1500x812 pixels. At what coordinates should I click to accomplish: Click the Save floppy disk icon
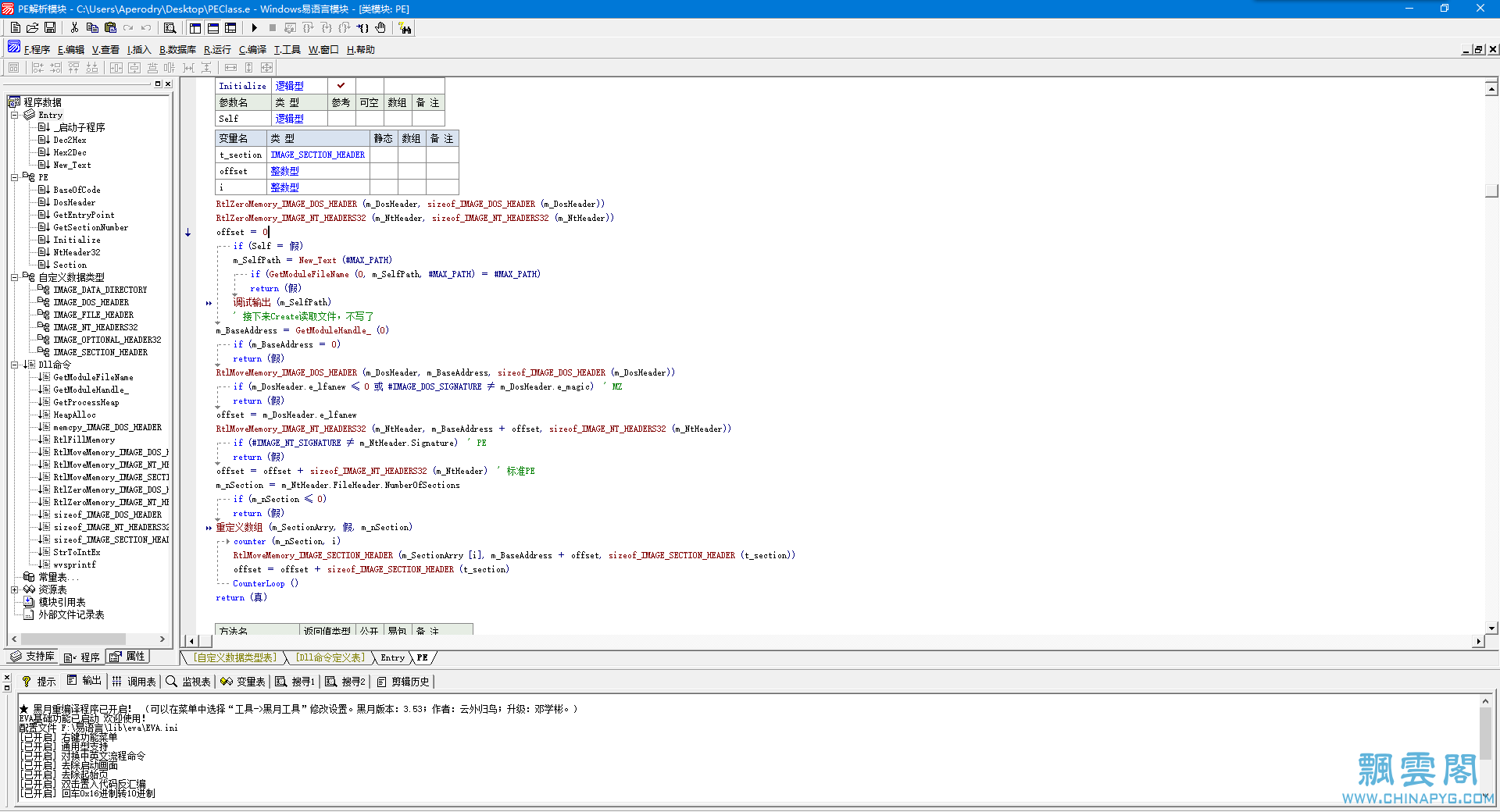pos(50,28)
